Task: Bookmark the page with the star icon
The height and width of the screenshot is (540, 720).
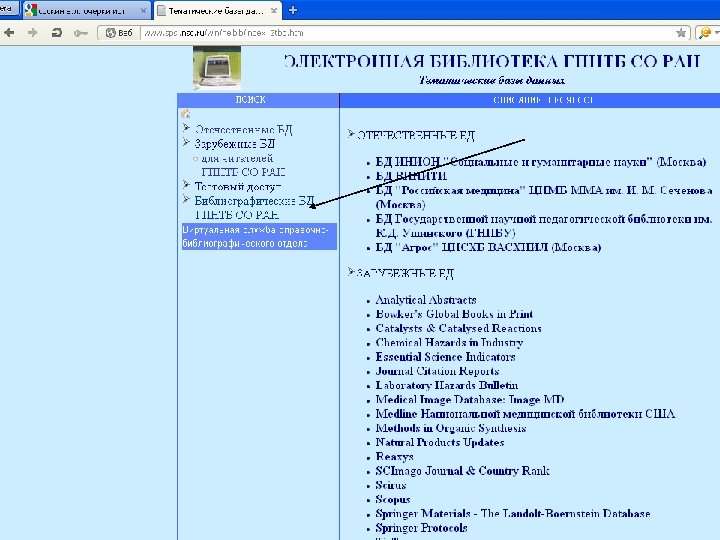Action: [x=681, y=33]
